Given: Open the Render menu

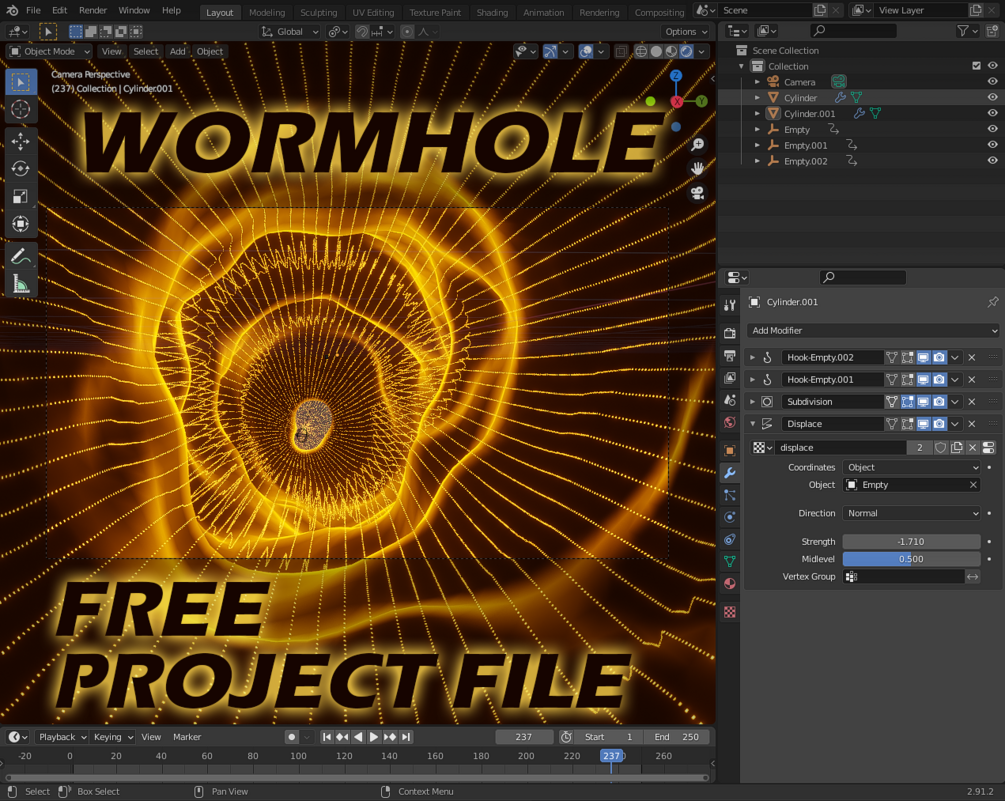Looking at the screenshot, I should pos(93,11).
